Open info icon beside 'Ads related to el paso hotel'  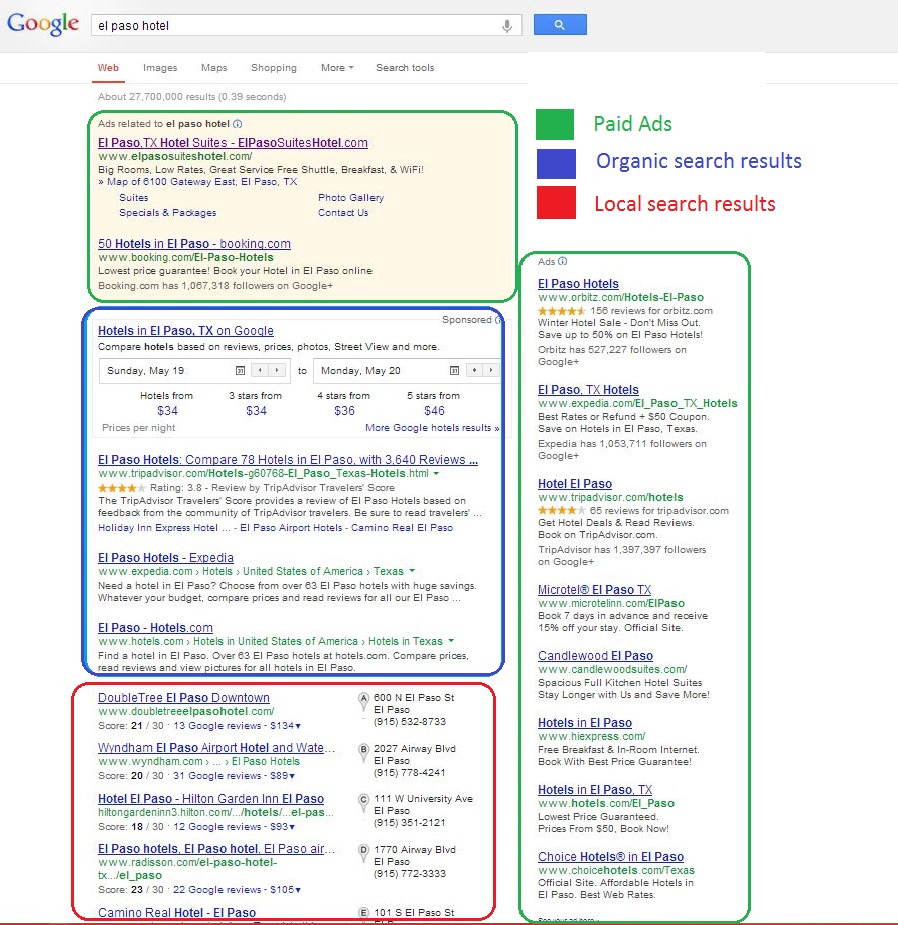click(x=238, y=124)
